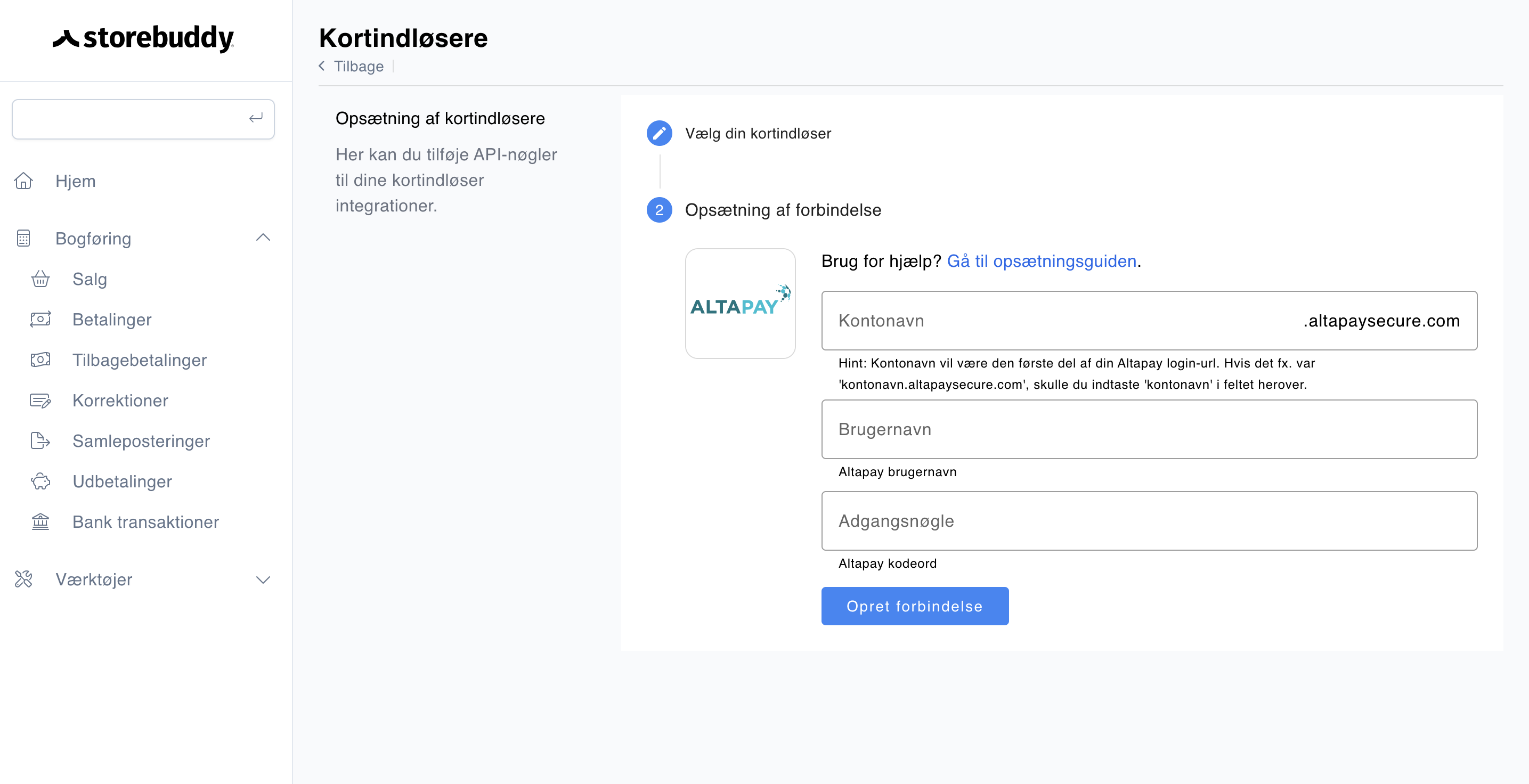The image size is (1529, 784).
Task: Collapse the Bogføring section chevron
Action: pyautogui.click(x=263, y=238)
